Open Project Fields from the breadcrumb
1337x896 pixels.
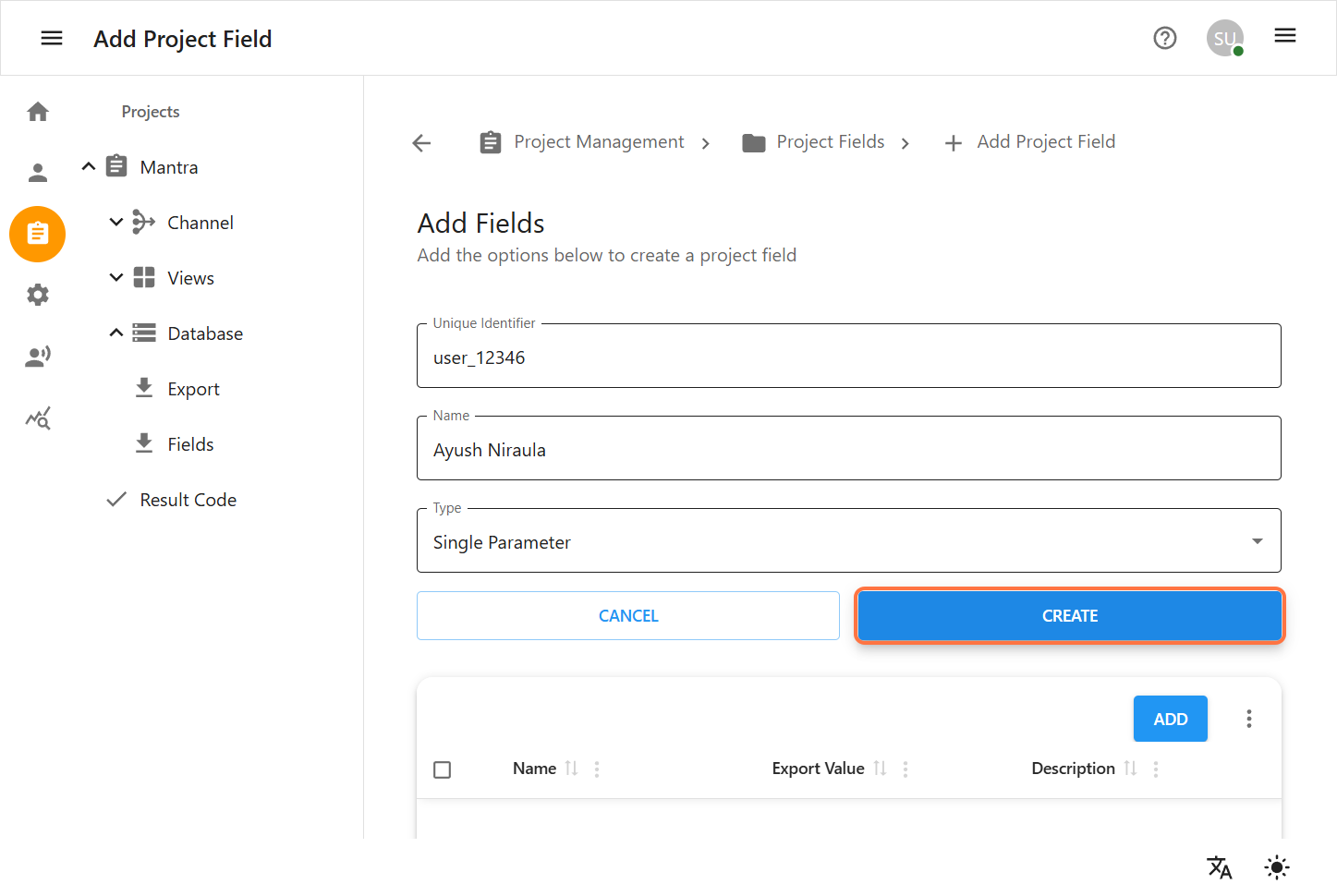pos(830,141)
